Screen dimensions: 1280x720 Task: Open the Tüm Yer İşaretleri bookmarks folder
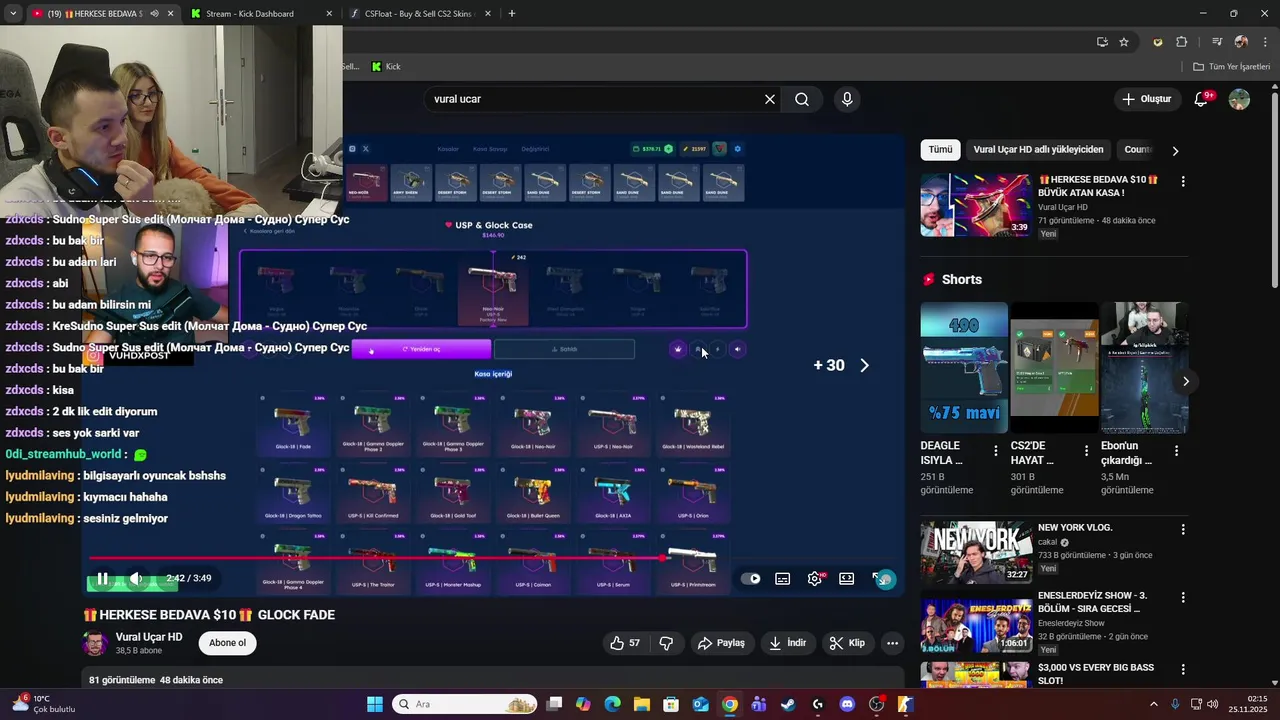coord(1231,66)
